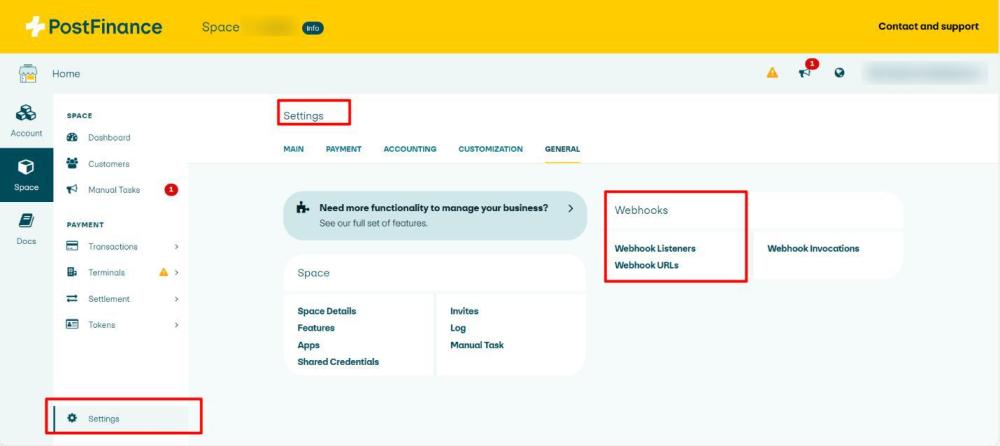Image resolution: width=1000 pixels, height=446 pixels.
Task: Select the Space cube icon
Action: (x=26, y=167)
